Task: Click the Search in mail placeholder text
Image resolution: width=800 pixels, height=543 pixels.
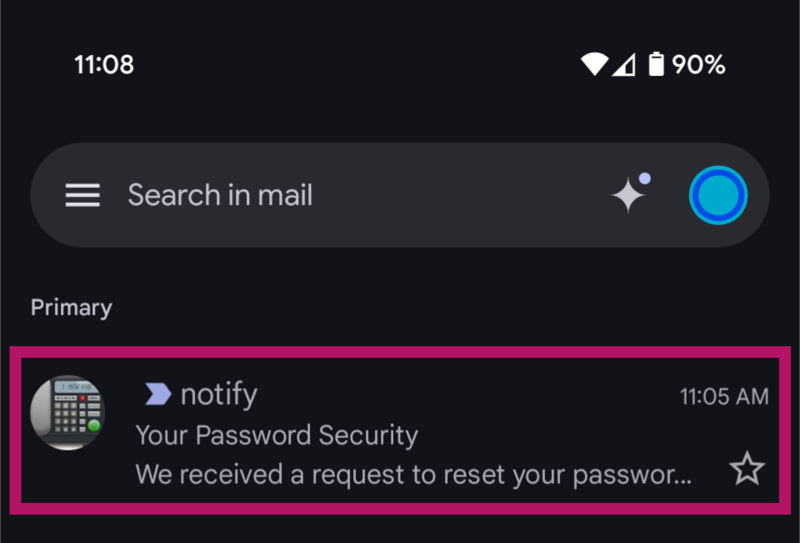Action: point(220,195)
